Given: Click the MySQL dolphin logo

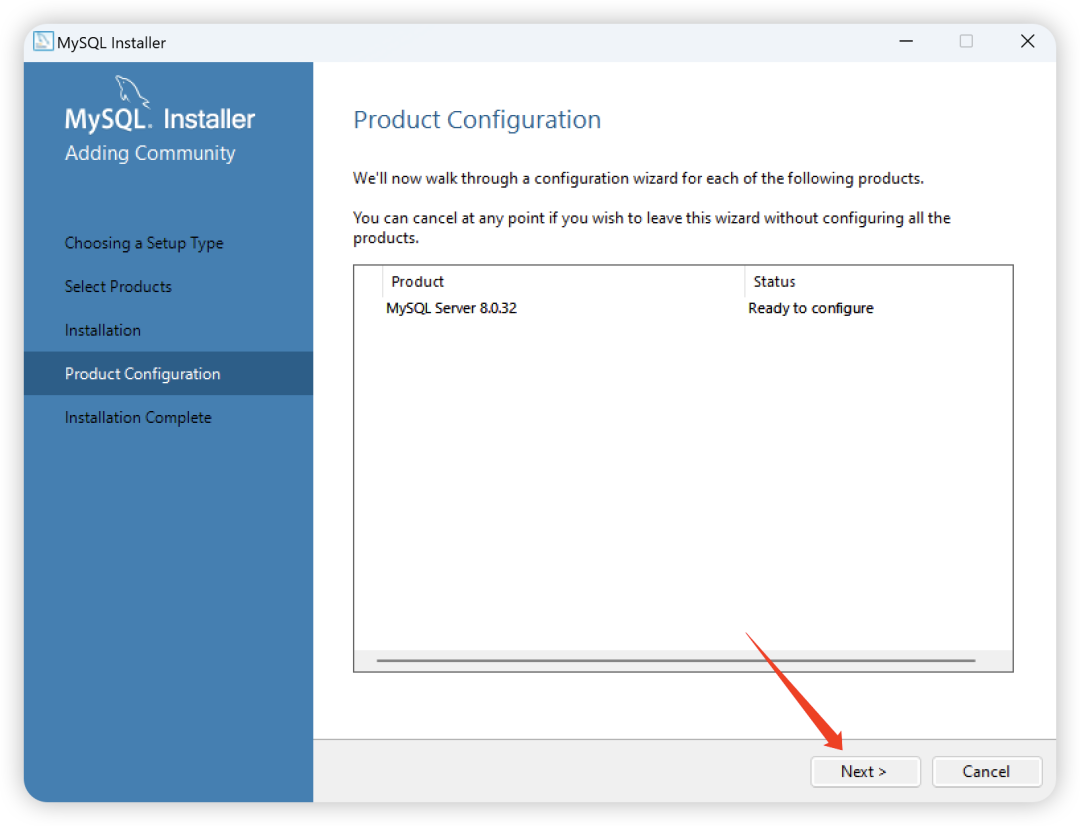Looking at the screenshot, I should point(132,92).
